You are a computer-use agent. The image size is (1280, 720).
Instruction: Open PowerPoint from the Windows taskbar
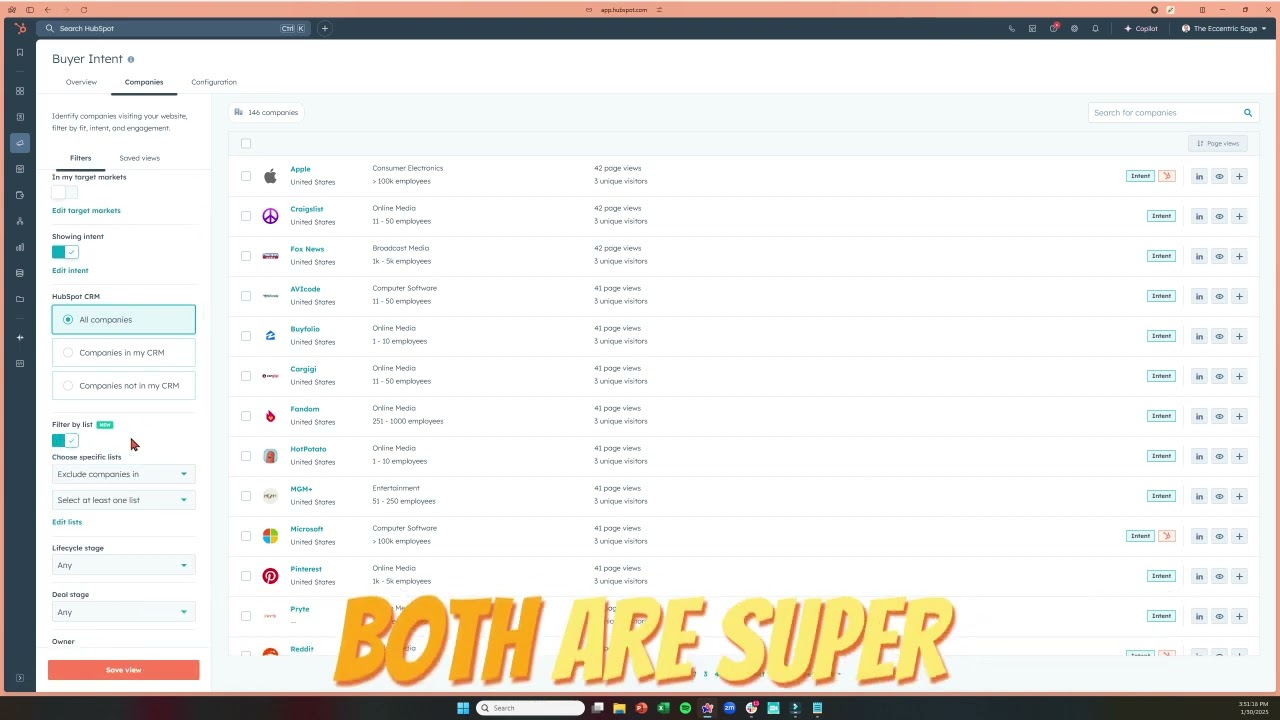tap(641, 708)
